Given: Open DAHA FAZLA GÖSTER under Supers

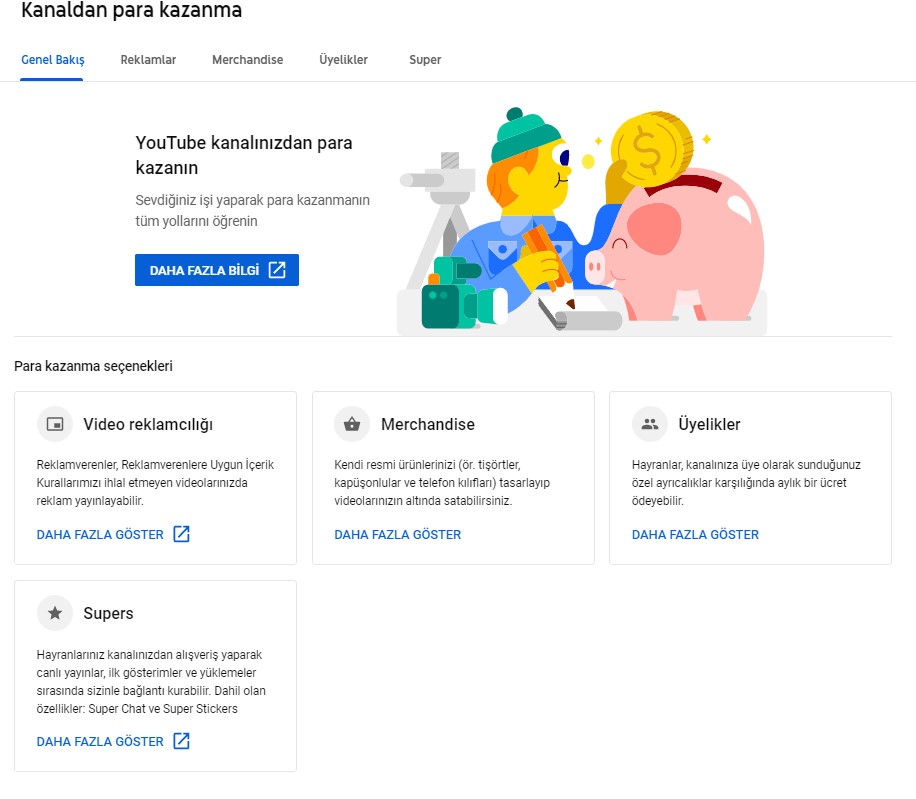Looking at the screenshot, I should pos(100,741).
